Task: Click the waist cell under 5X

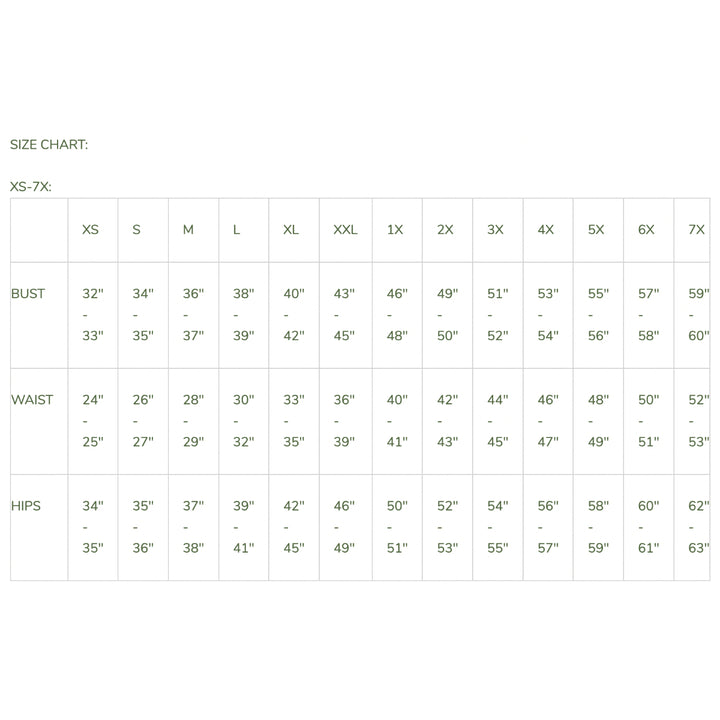Action: point(598,421)
